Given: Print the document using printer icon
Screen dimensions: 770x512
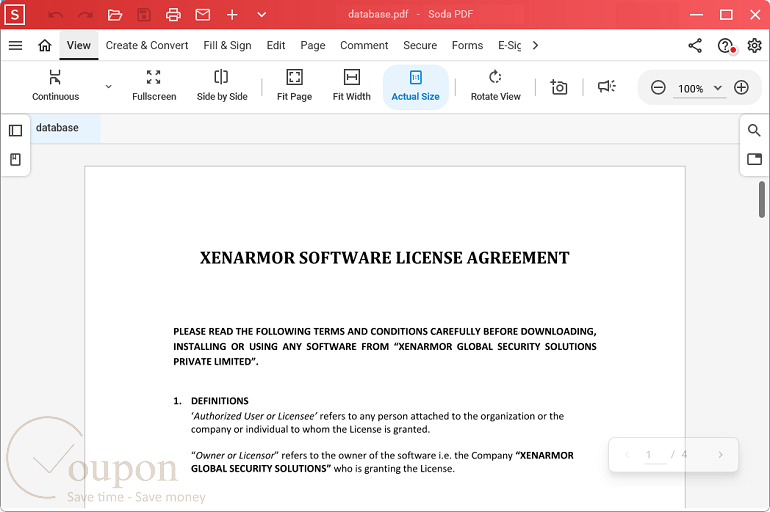Looking at the screenshot, I should point(173,15).
